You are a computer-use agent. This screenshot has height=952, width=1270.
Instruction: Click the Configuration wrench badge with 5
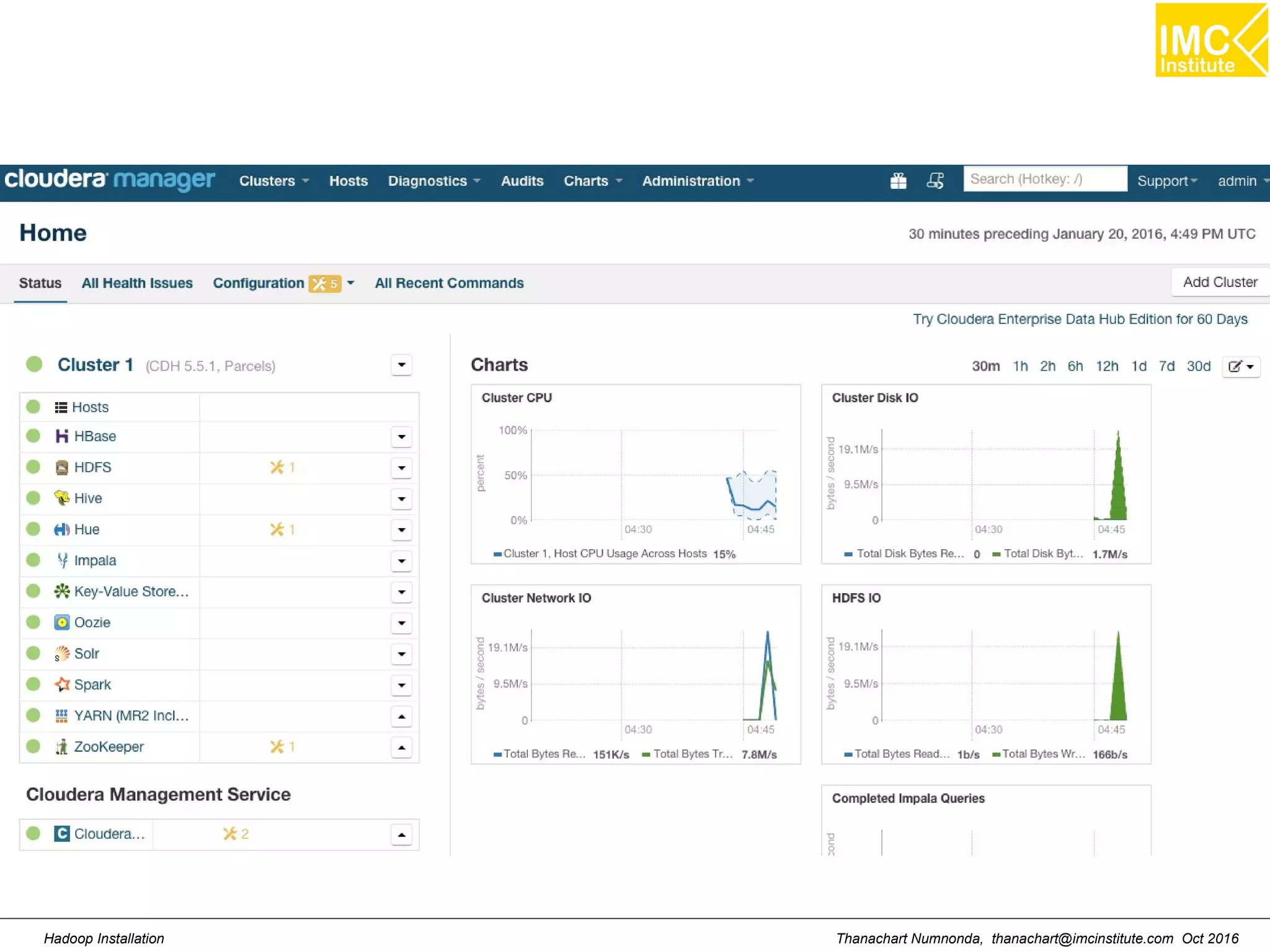(x=324, y=283)
